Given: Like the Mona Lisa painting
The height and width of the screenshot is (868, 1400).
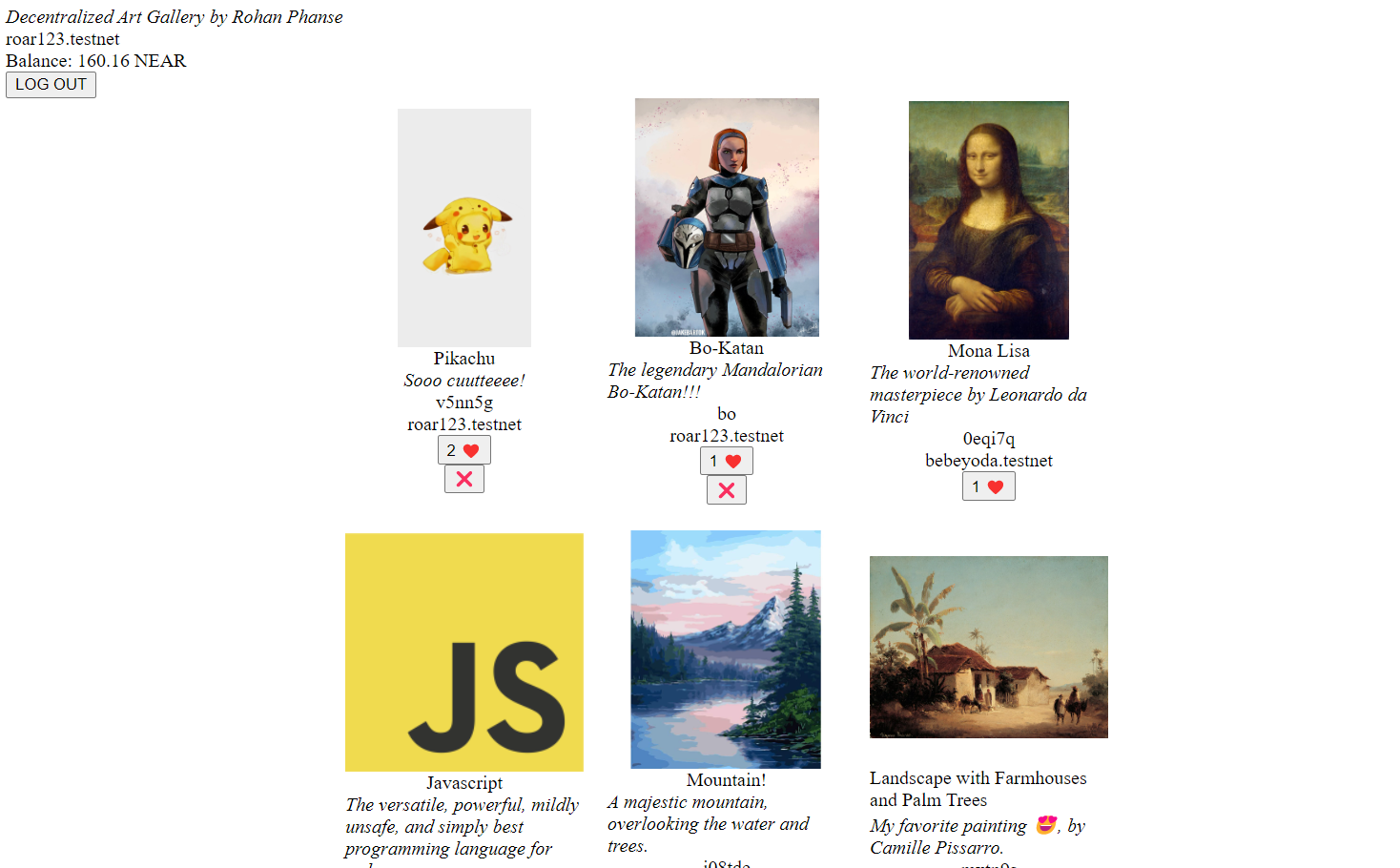Looking at the screenshot, I should (988, 486).
